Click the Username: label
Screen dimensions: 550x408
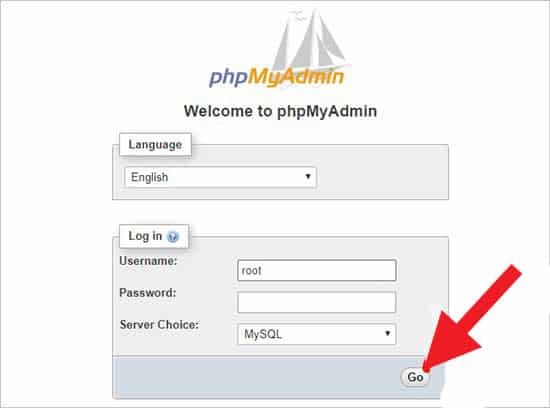(148, 261)
